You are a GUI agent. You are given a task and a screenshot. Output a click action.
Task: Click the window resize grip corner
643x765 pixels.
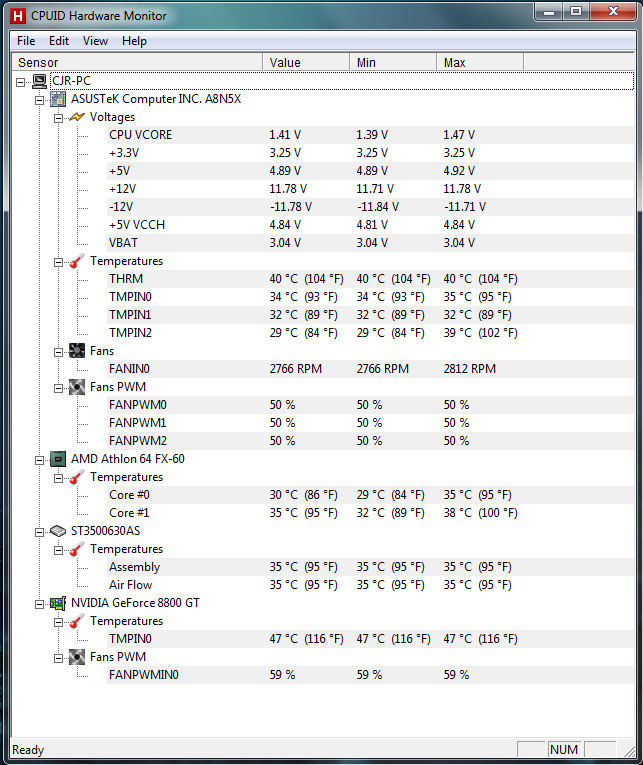tap(629, 751)
